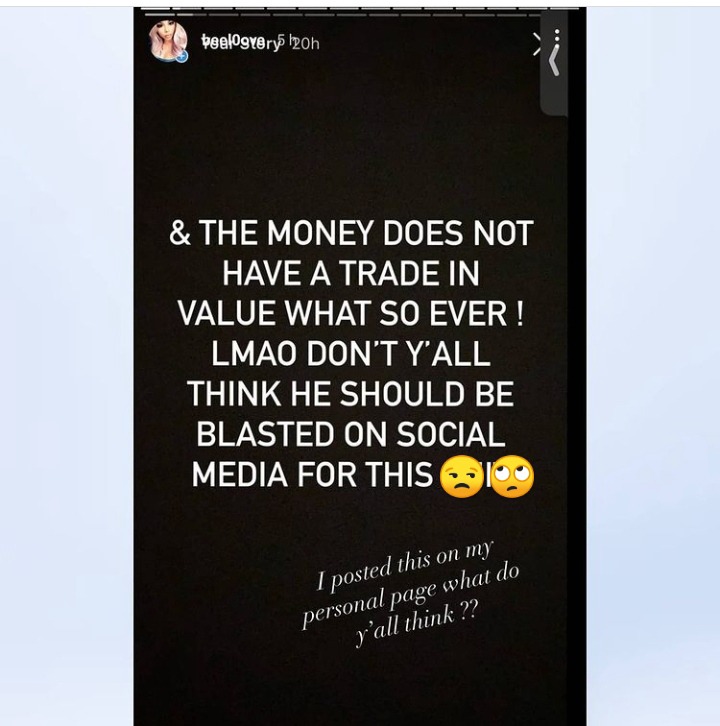The width and height of the screenshot is (720, 726).
Task: Tap the unamused face emoji
Action: point(461,477)
